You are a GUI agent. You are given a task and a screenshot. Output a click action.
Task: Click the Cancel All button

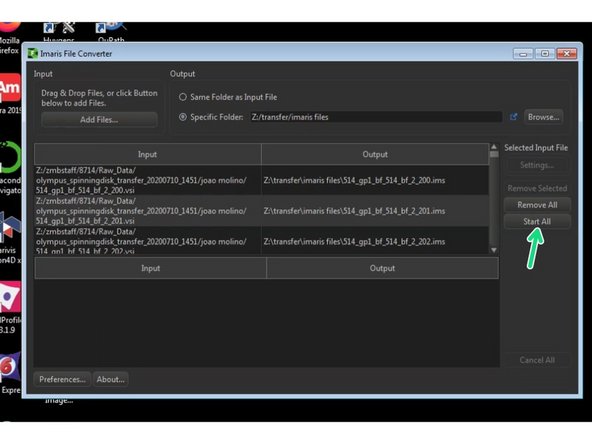click(537, 360)
